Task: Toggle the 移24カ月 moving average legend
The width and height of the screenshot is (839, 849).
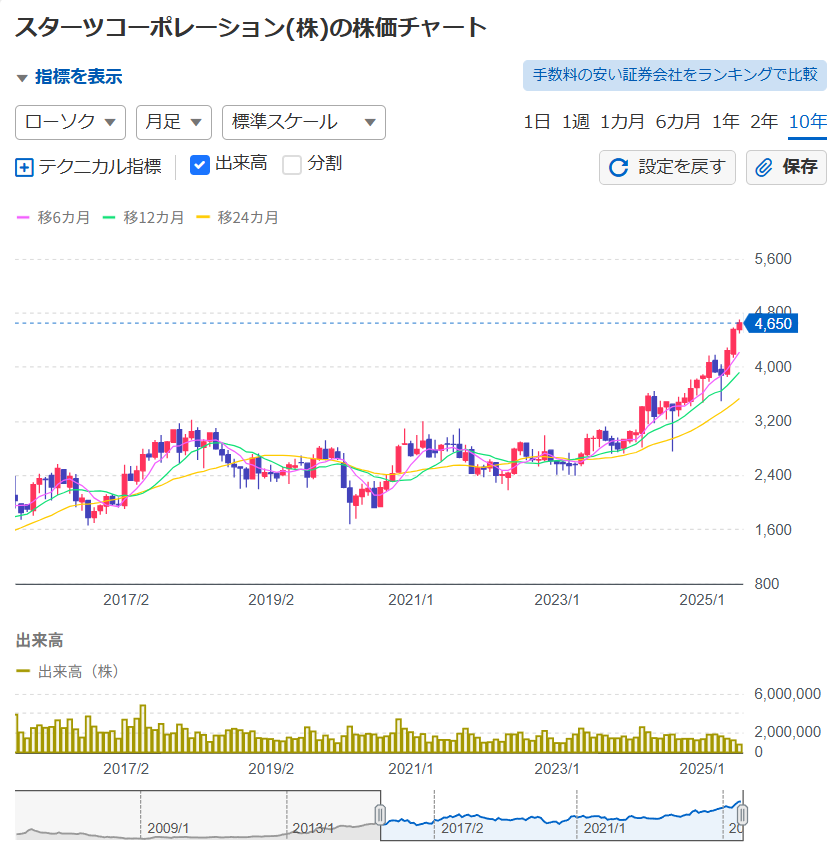Action: (237, 218)
